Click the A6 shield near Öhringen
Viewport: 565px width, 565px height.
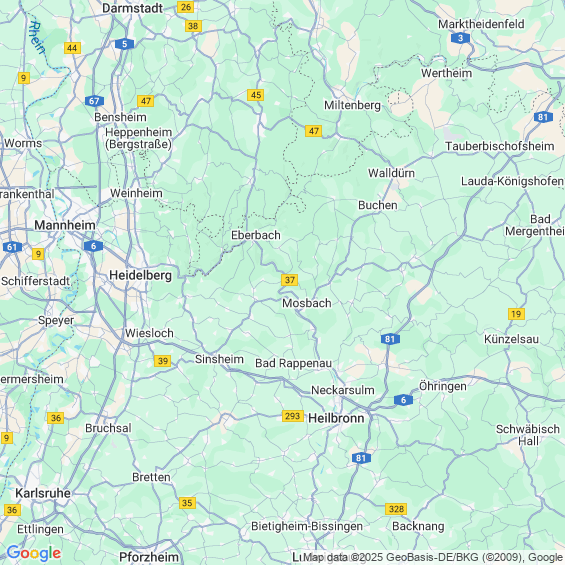pyautogui.click(x=403, y=400)
